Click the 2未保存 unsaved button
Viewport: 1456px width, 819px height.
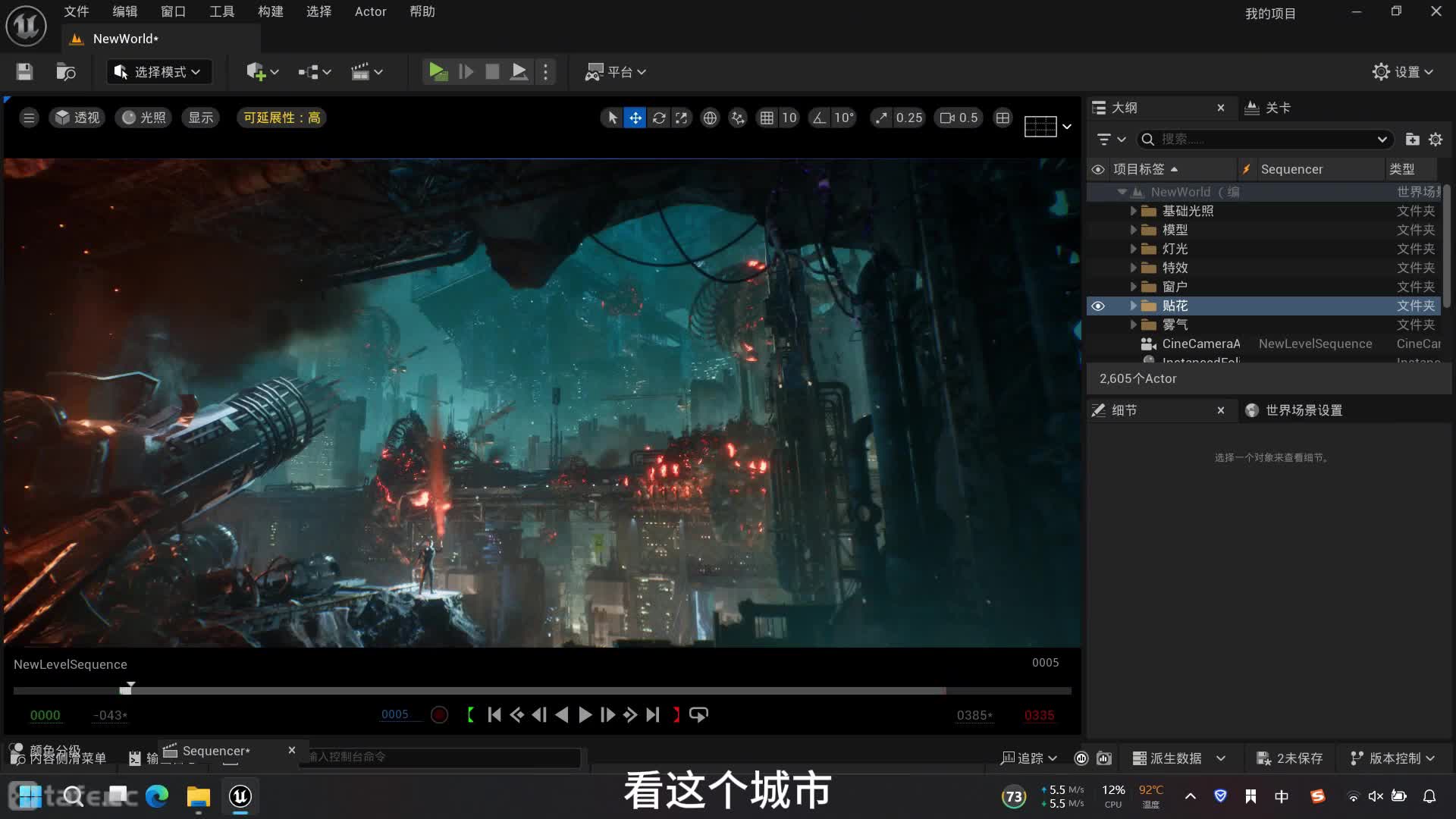(x=1289, y=758)
